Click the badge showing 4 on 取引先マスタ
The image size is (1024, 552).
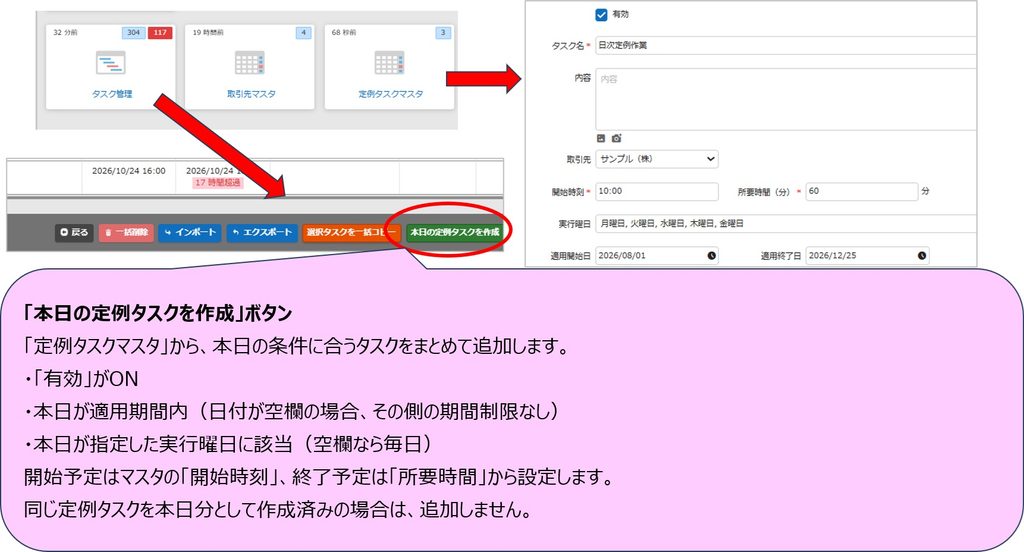(x=304, y=33)
